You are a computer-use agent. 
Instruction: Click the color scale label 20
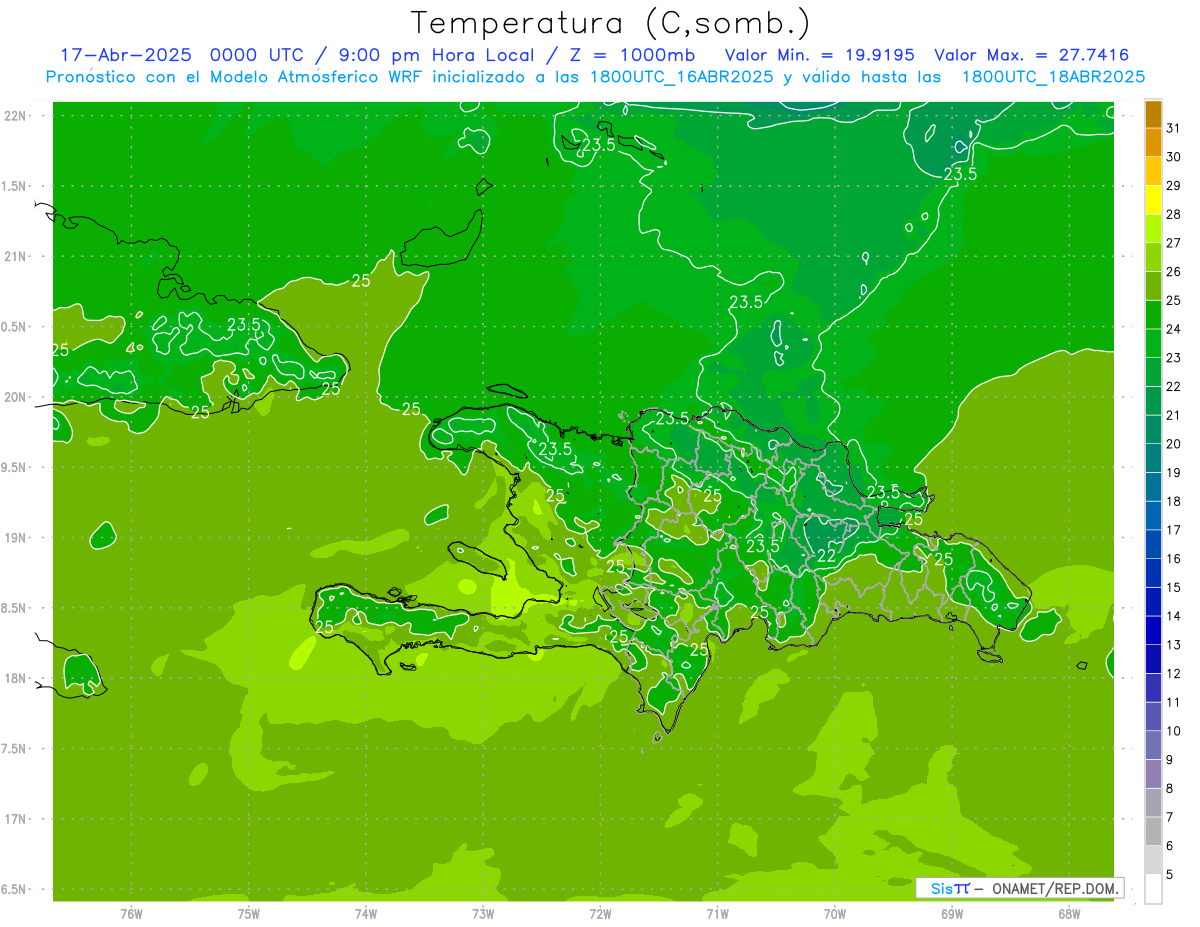coord(1174,444)
